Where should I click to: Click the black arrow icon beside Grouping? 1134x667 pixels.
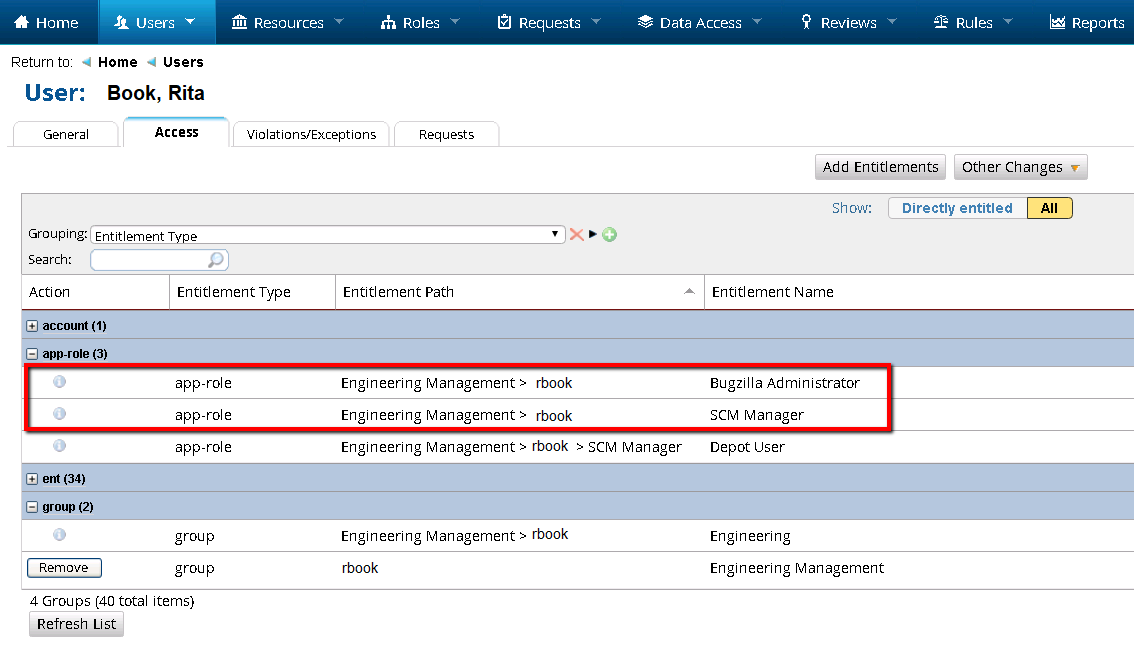[593, 234]
